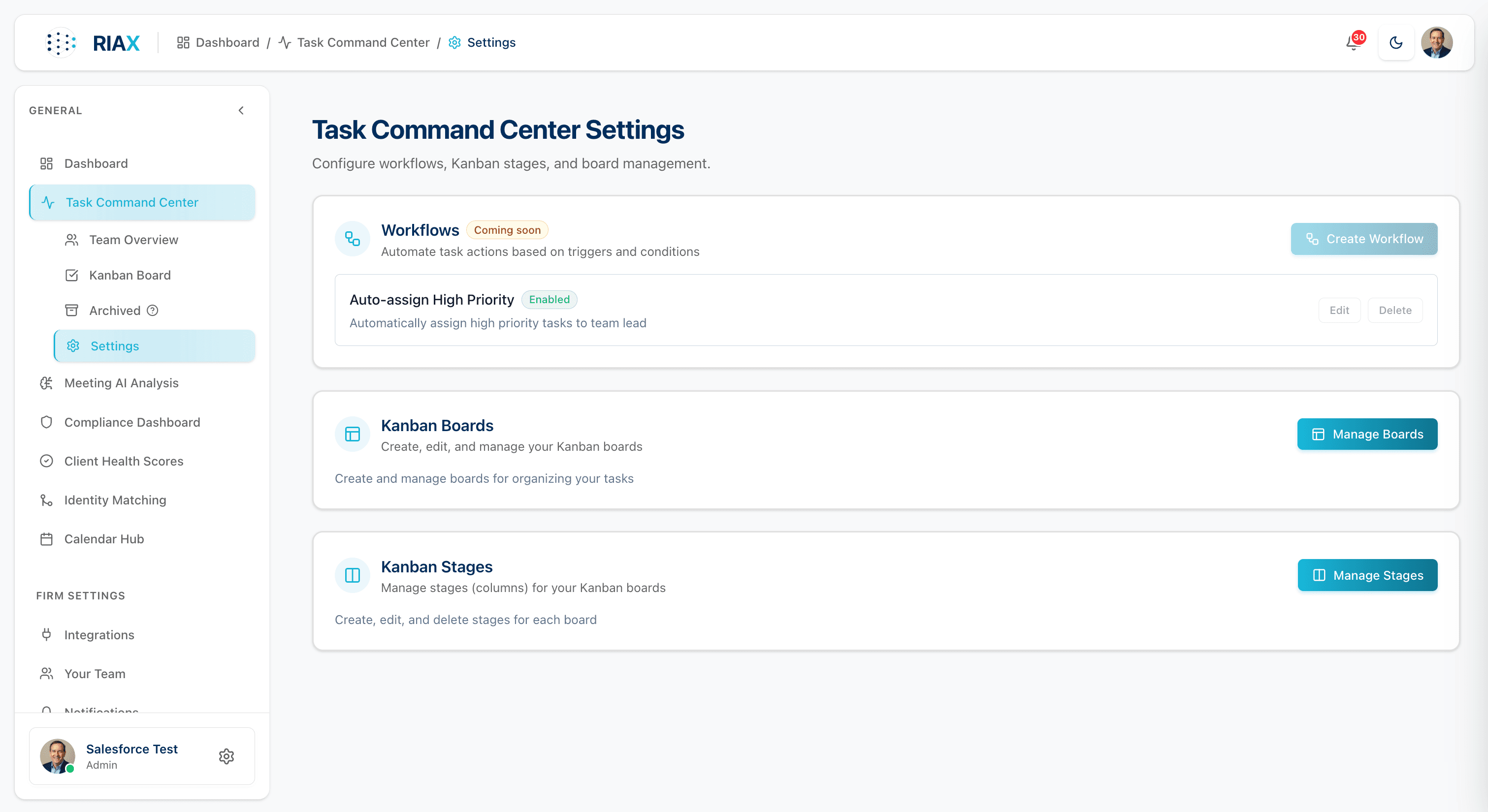
Task: Click the Kanban Stages heading
Action: point(437,566)
